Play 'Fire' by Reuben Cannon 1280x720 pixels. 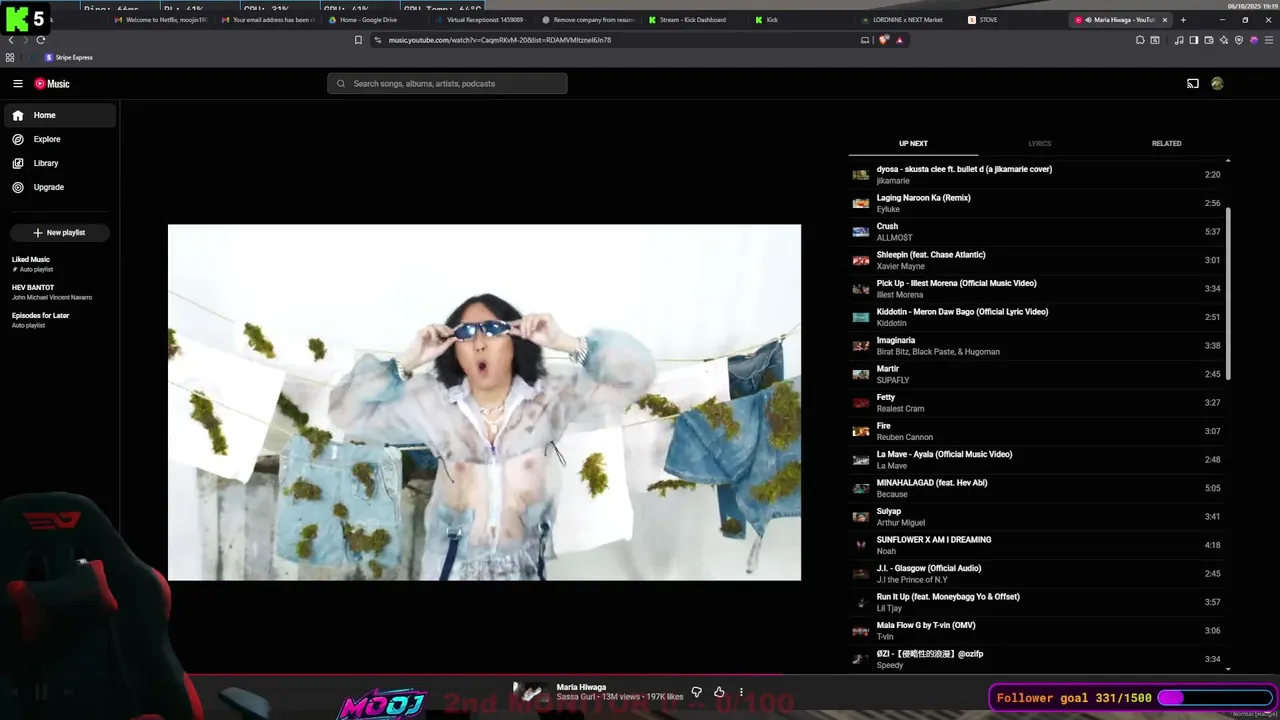1036,431
